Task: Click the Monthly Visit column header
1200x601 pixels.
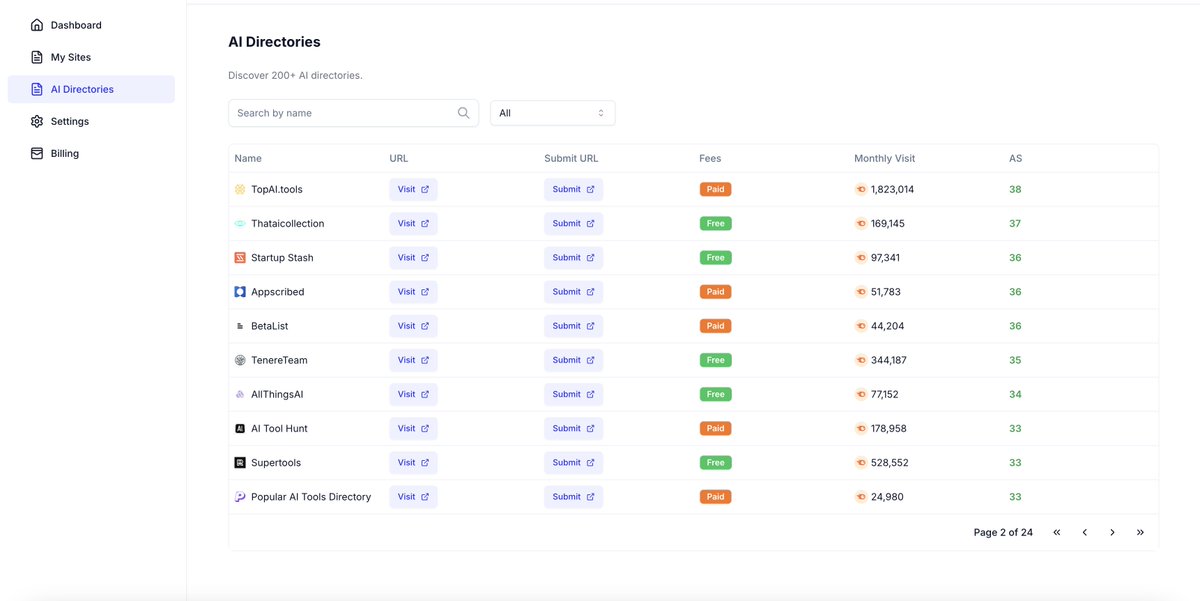Action: point(884,158)
